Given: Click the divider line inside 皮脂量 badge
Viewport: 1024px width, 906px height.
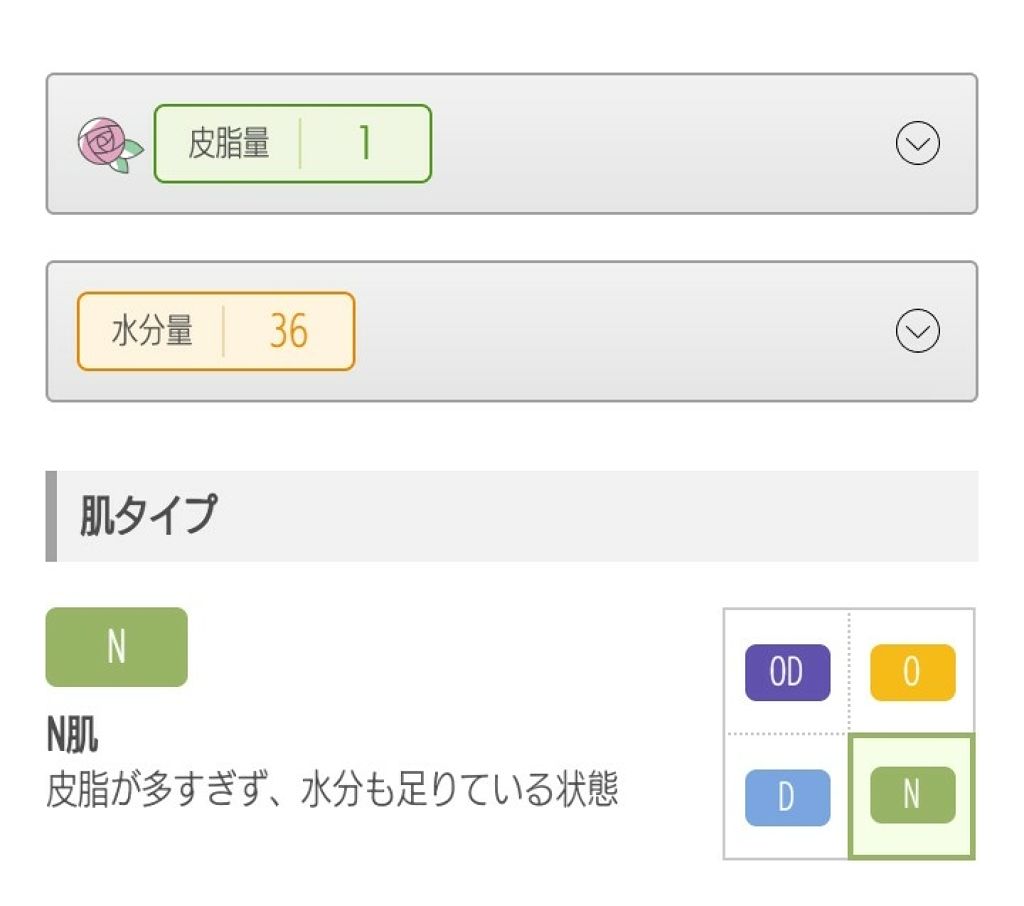Looking at the screenshot, I should pyautogui.click(x=300, y=144).
